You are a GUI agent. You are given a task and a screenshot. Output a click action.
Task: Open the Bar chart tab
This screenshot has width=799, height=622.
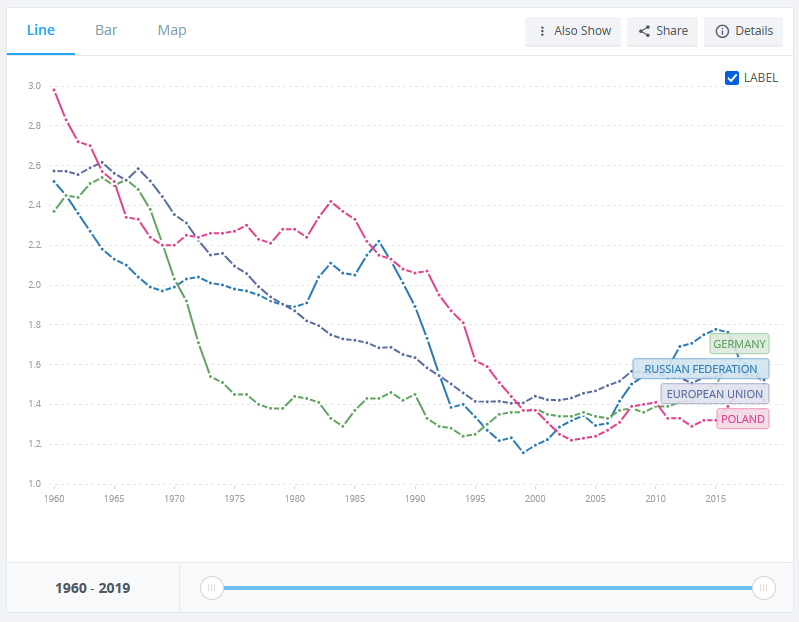[106, 30]
